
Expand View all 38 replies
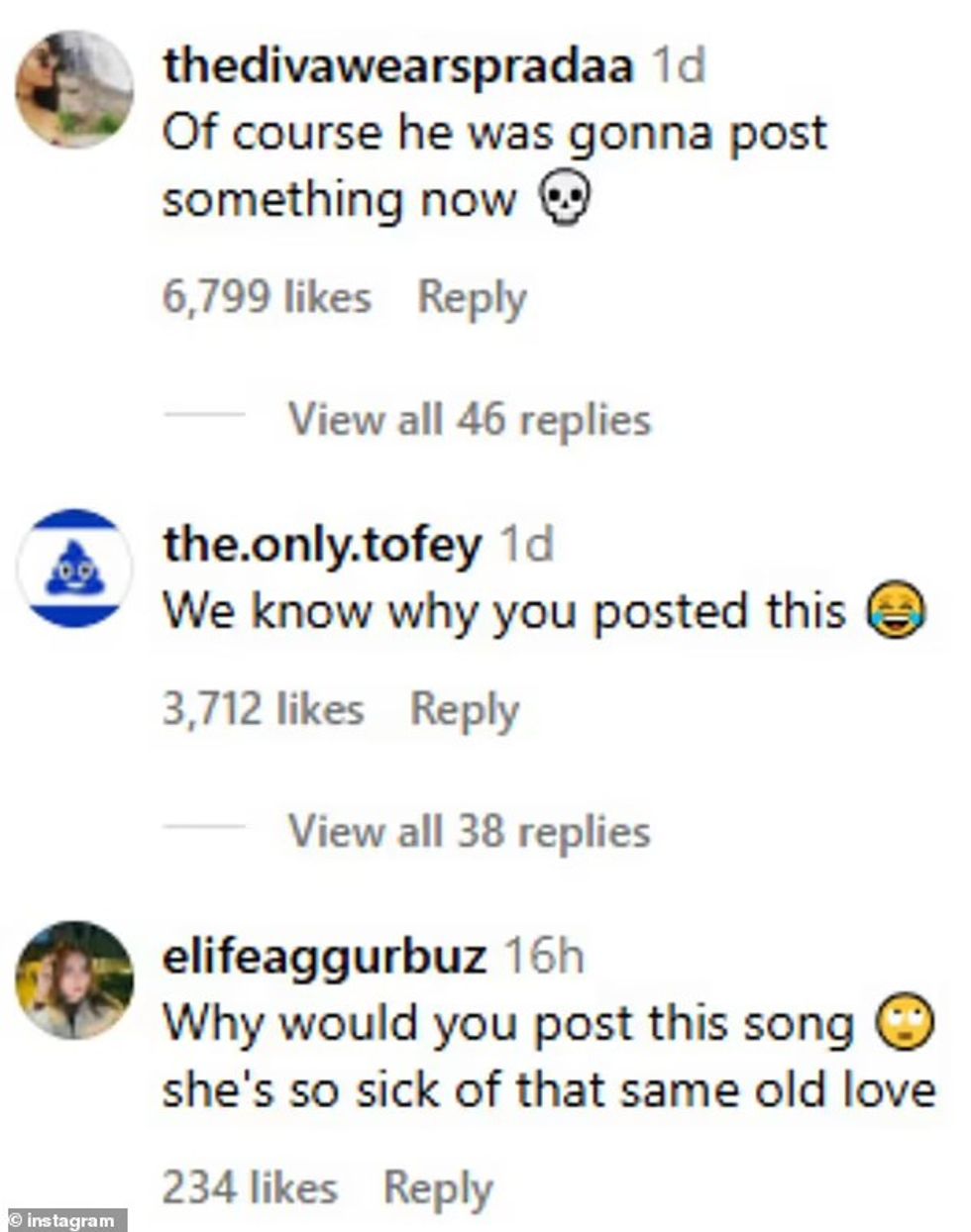point(469,831)
